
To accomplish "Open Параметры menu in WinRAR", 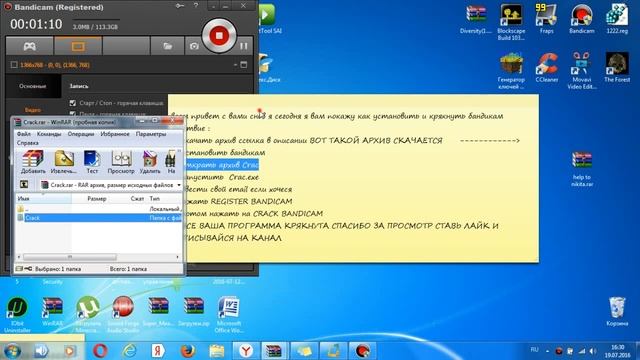I will click(151, 134).
